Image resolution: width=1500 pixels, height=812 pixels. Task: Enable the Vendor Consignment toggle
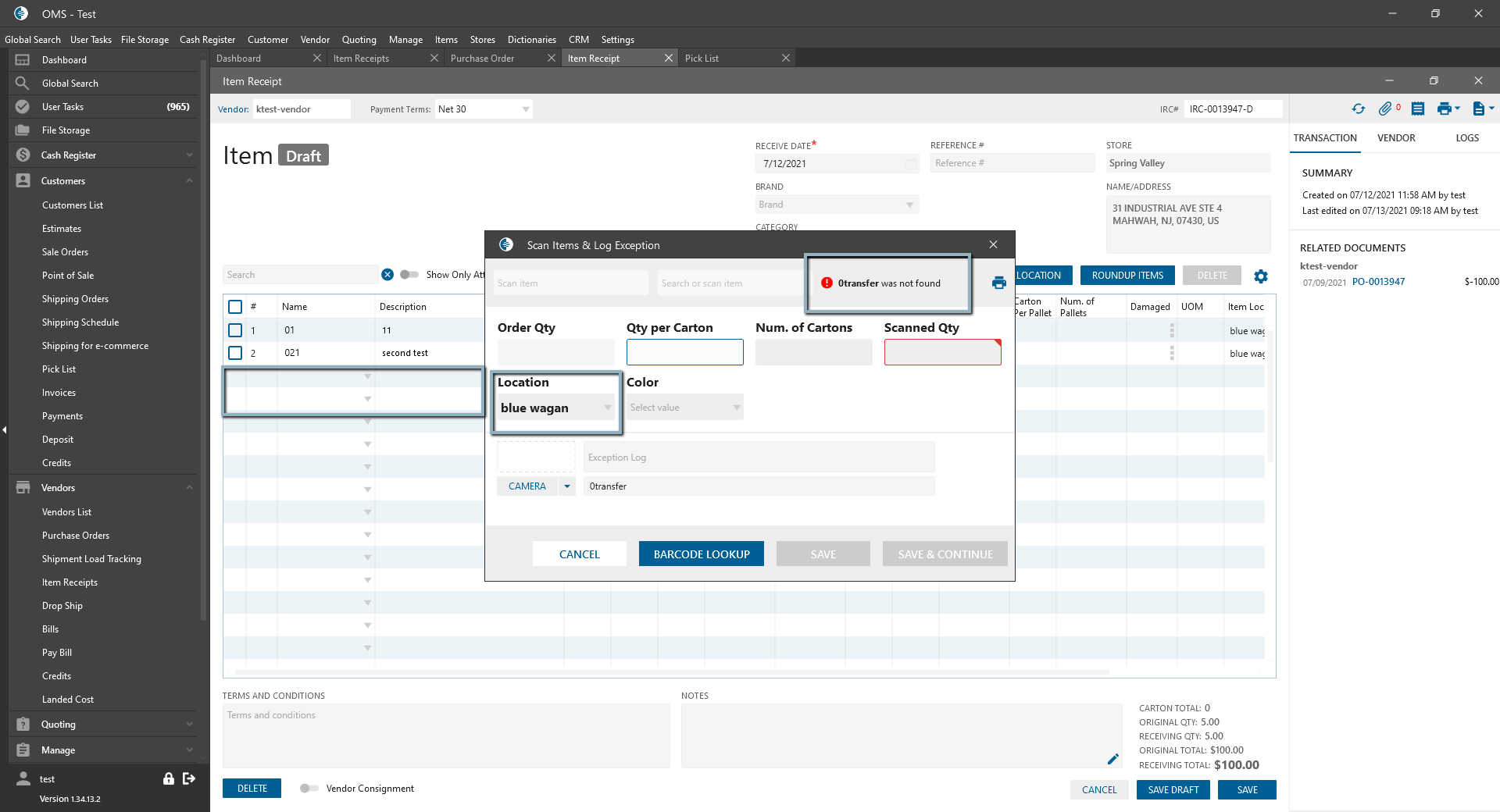click(309, 789)
